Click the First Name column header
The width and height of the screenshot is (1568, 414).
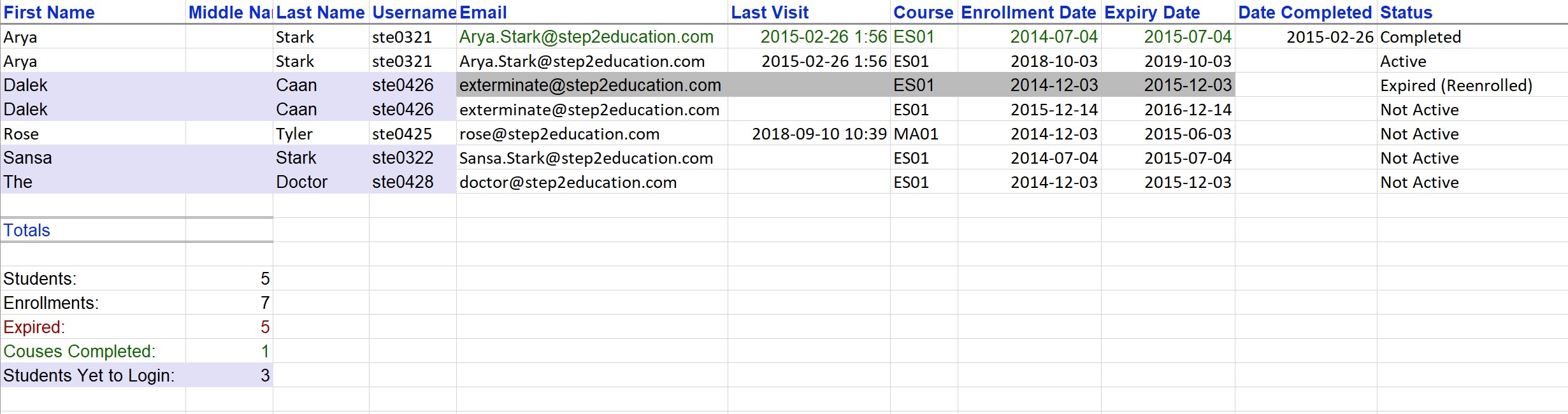[x=49, y=13]
